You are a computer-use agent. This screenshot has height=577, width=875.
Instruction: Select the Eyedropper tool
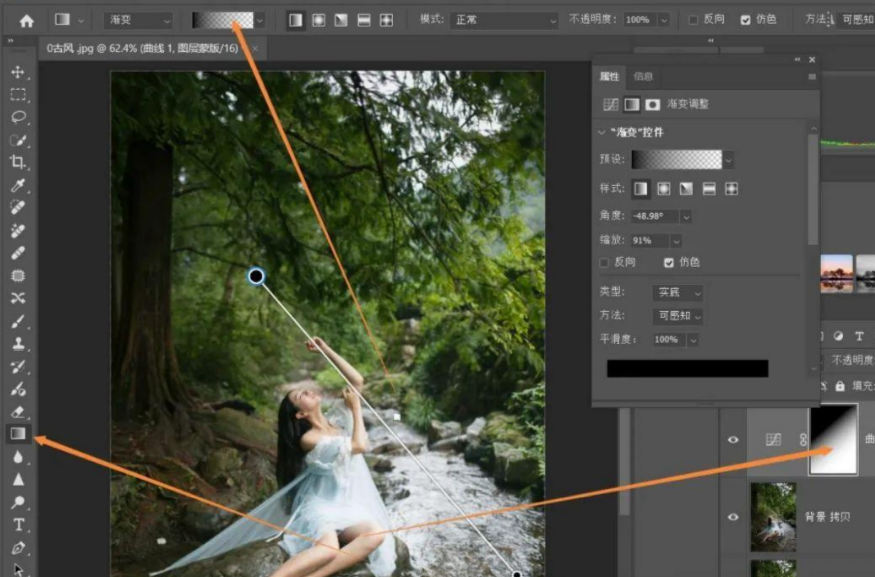(18, 185)
